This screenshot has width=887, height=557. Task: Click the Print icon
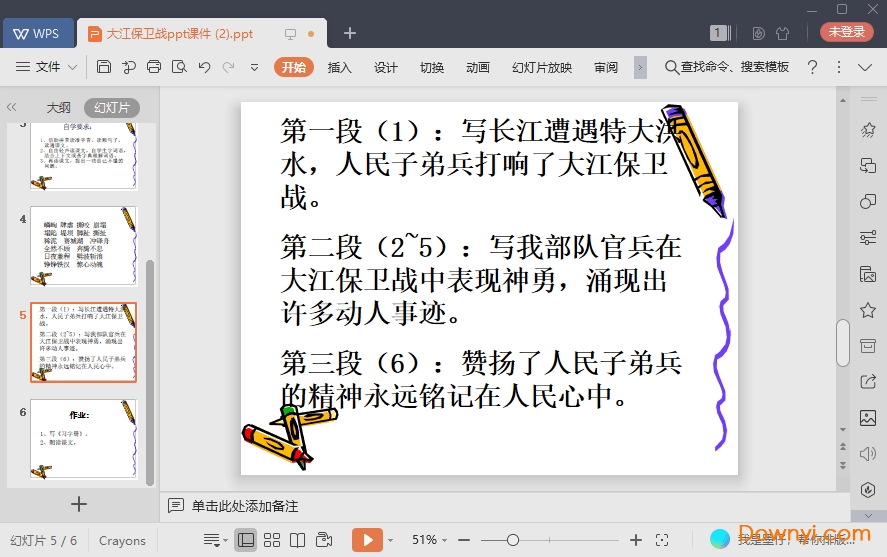click(x=154, y=67)
